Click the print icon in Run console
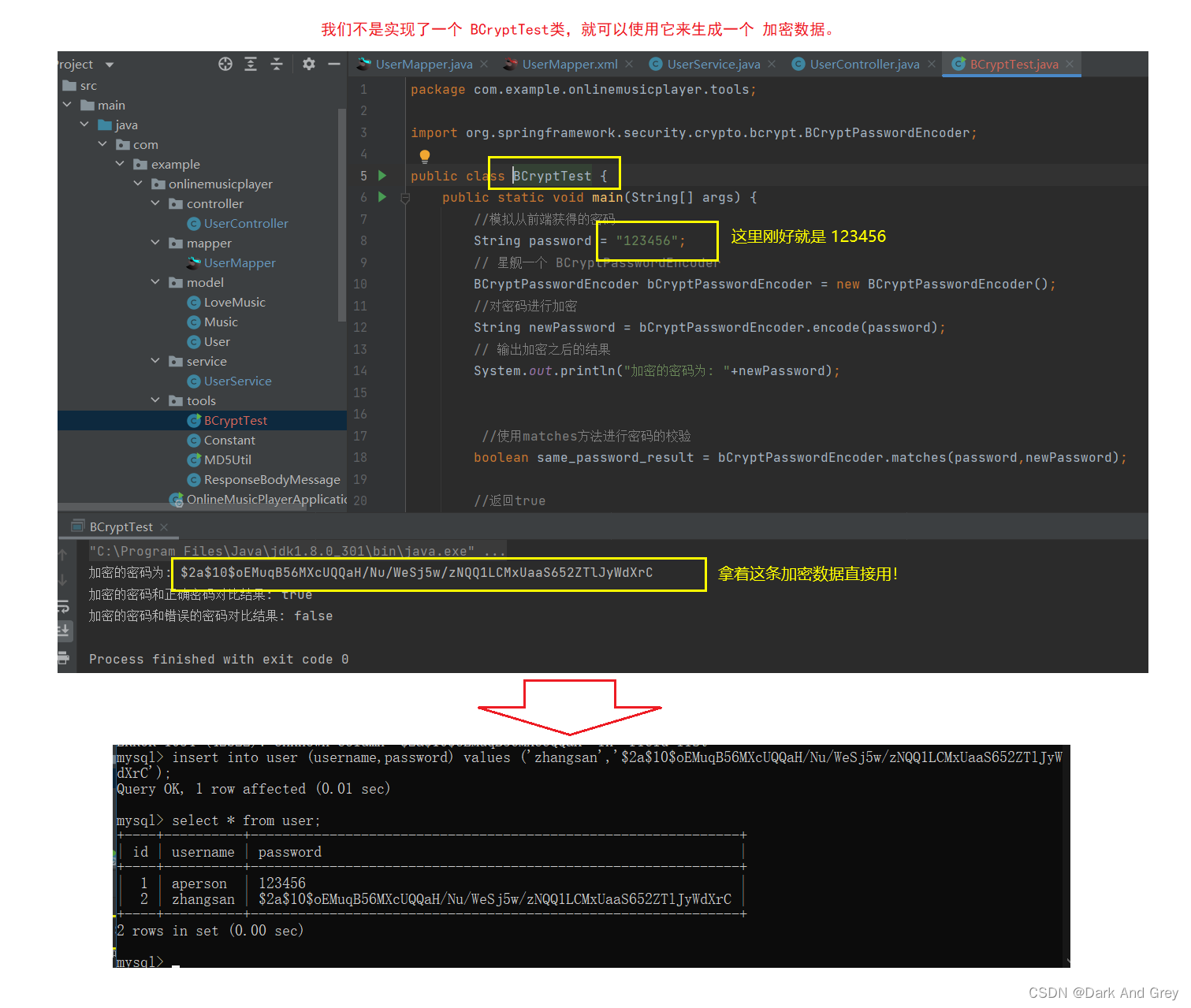Viewport: 1191px width, 1008px height. (63, 657)
